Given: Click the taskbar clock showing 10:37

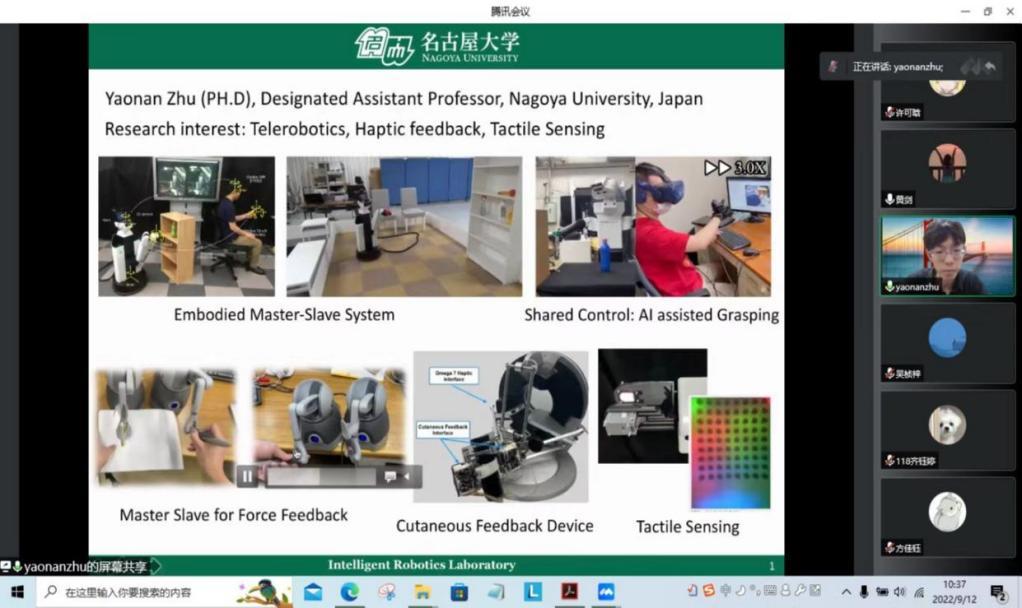Looking at the screenshot, I should tap(954, 591).
